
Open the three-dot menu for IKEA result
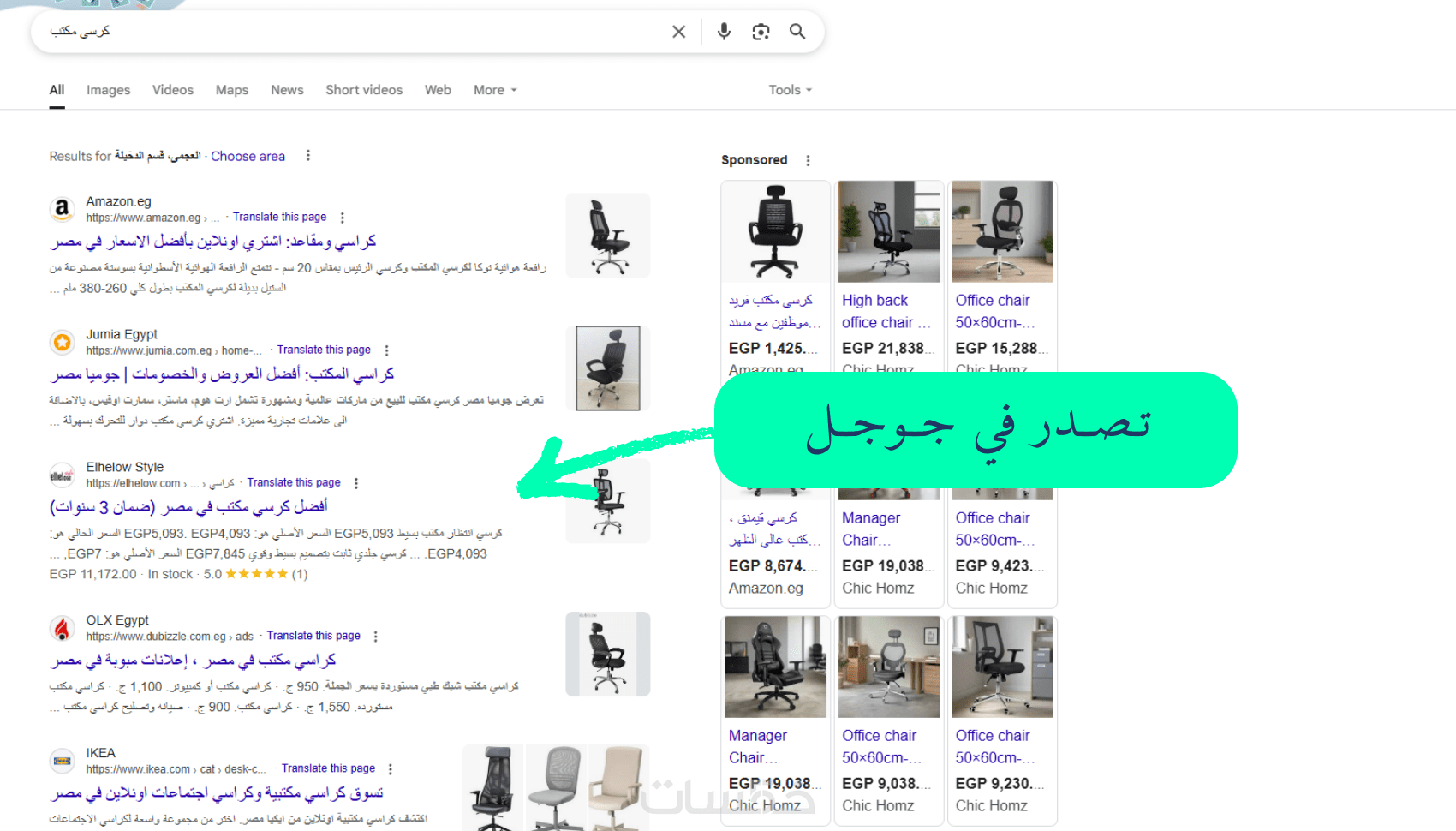[391, 769]
